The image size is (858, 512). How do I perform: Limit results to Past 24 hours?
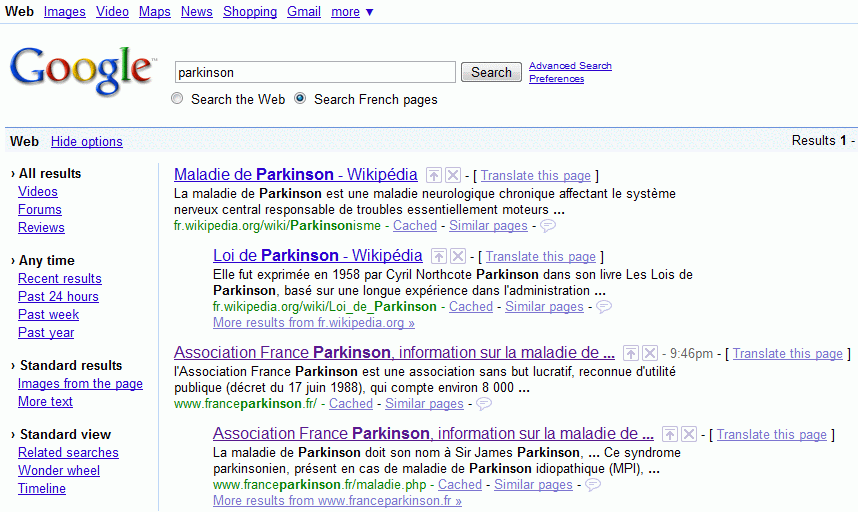[x=58, y=296]
